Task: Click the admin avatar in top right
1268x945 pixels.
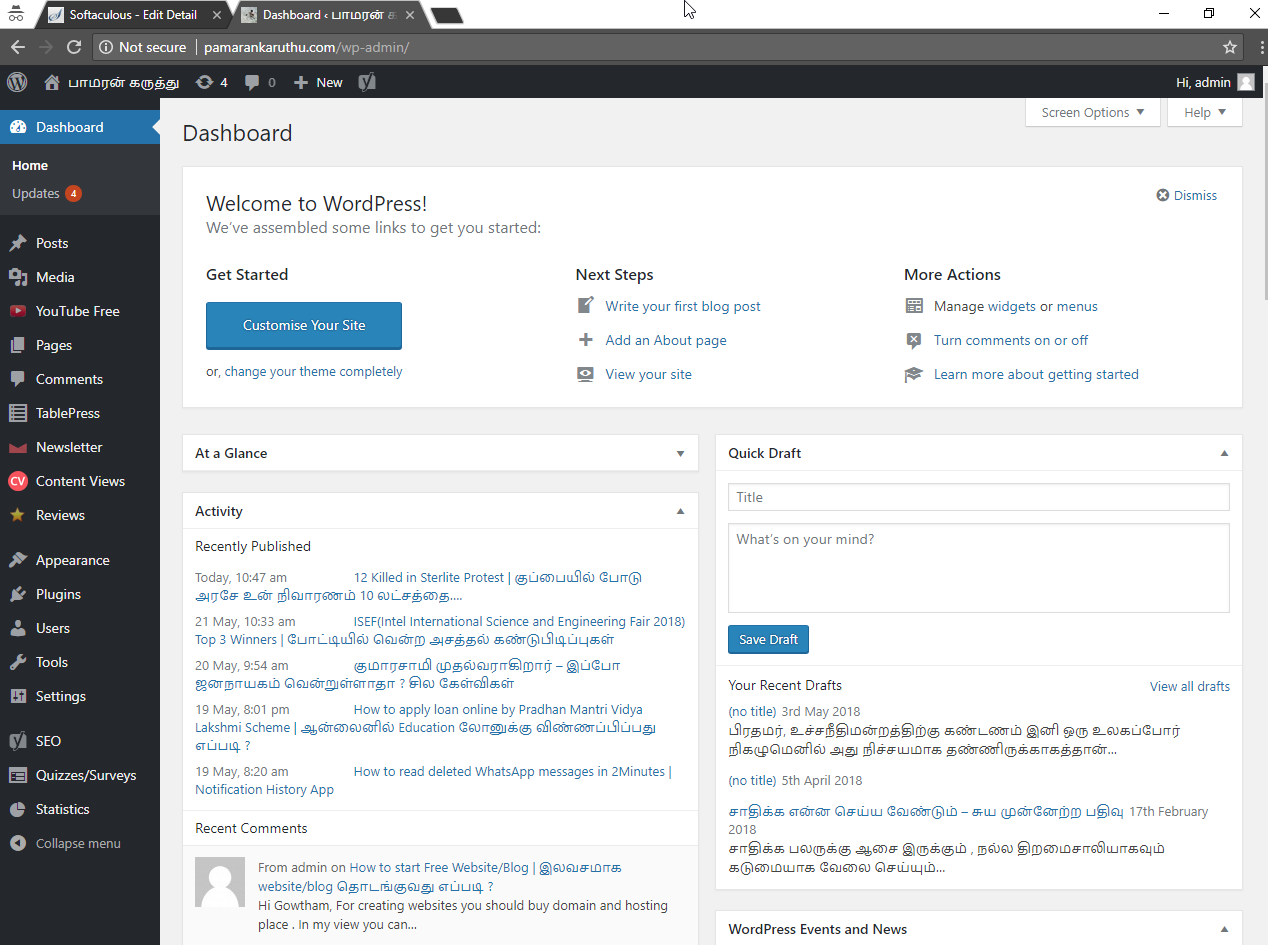Action: coord(1245,82)
